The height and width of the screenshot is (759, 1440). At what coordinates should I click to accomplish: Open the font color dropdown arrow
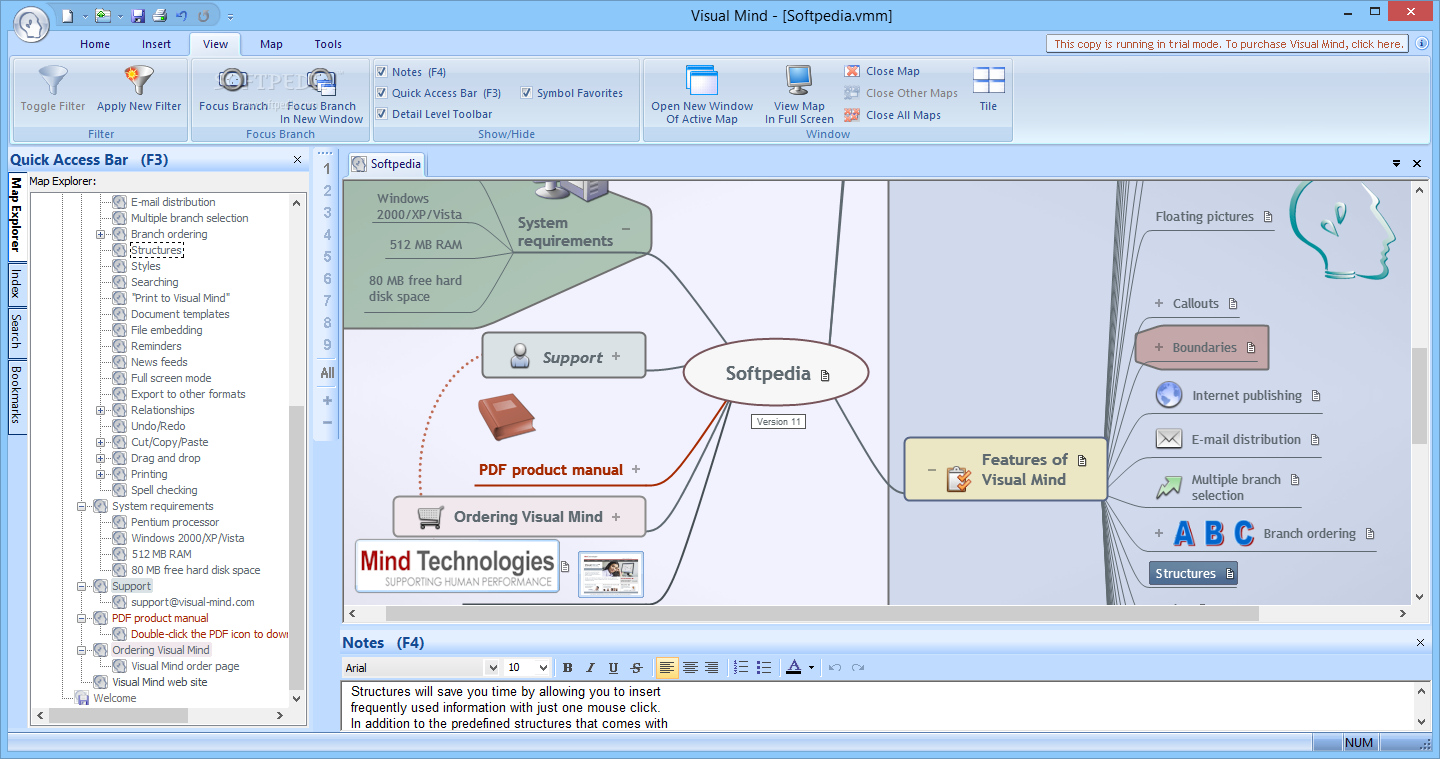(811, 667)
